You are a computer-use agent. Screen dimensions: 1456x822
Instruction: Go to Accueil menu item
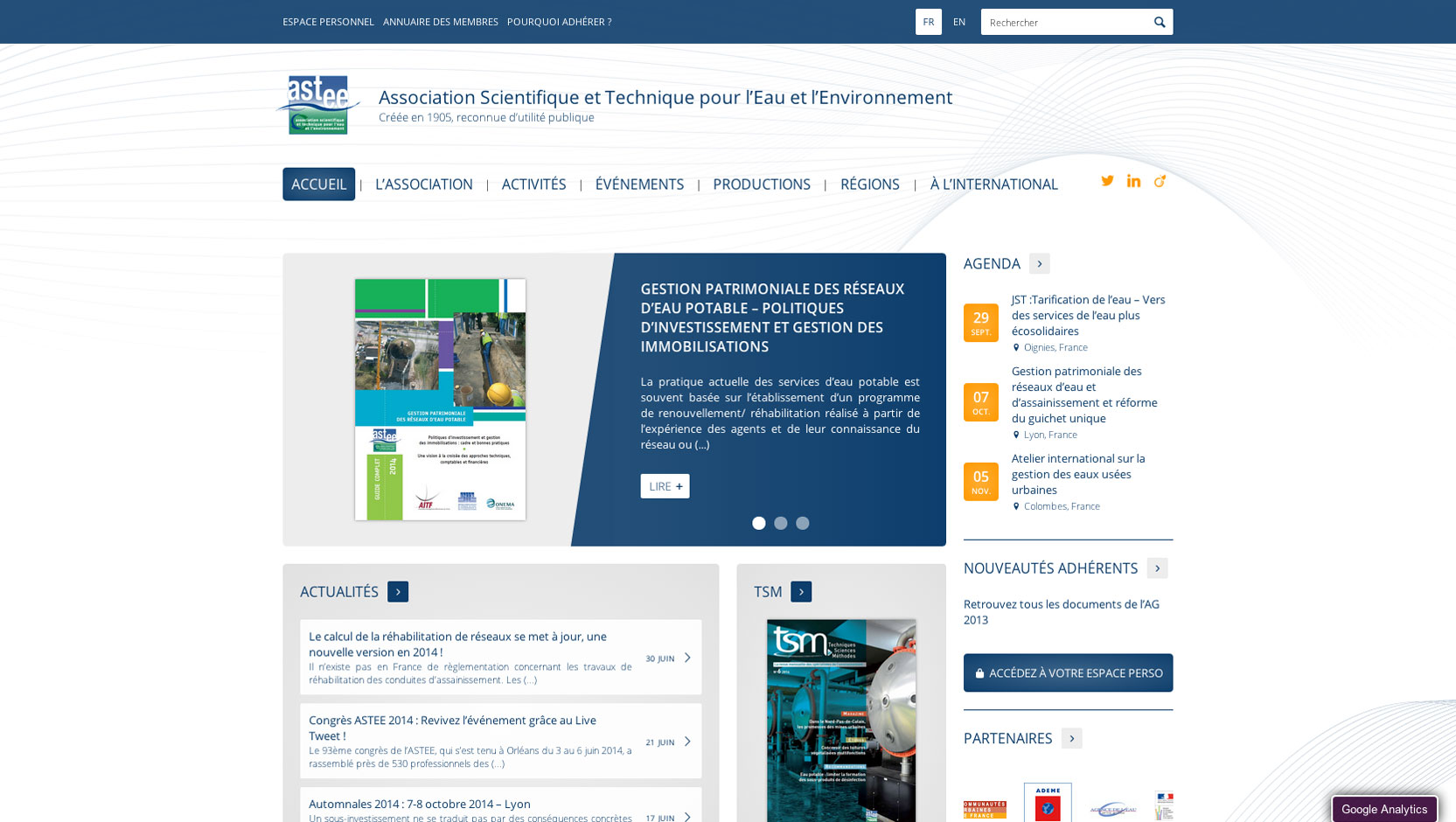(x=318, y=185)
